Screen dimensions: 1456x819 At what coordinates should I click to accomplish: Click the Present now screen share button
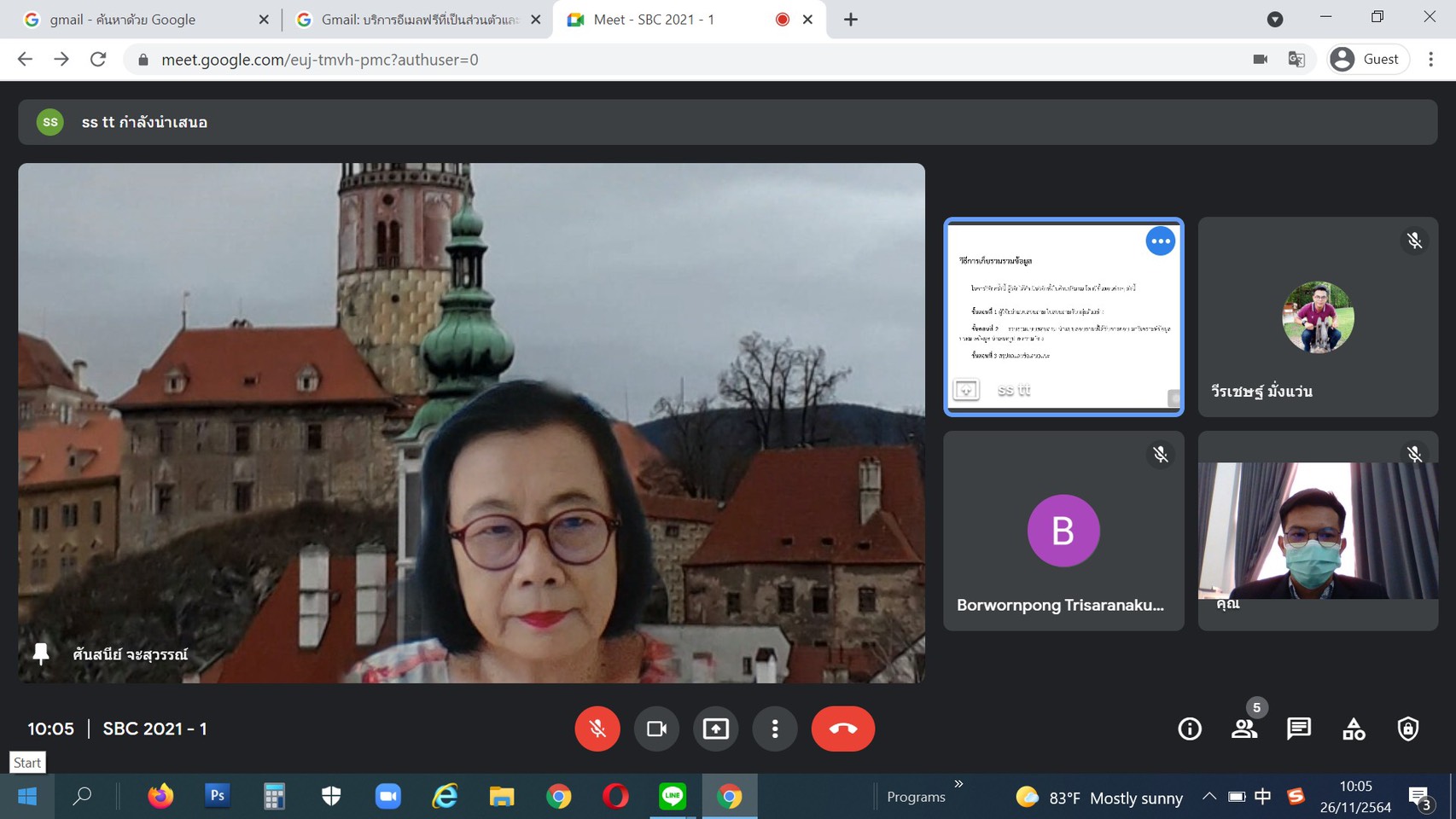coord(715,729)
